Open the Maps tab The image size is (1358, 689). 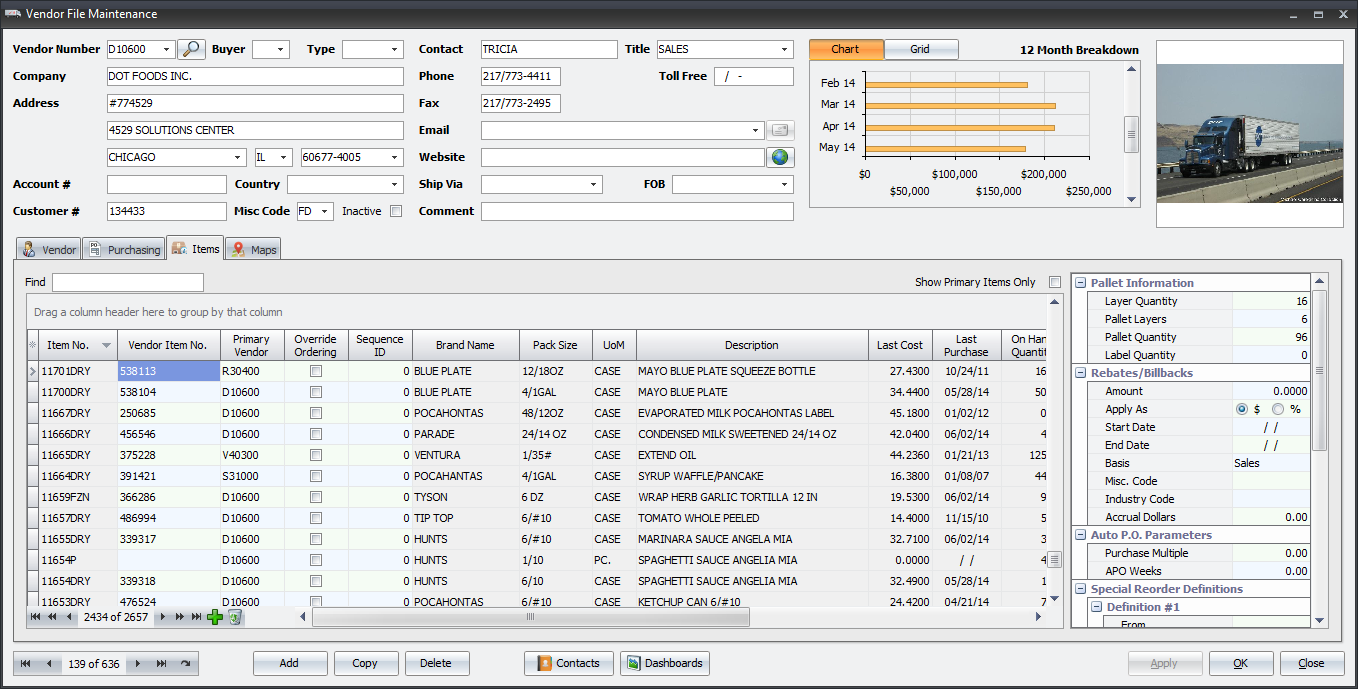pyautogui.click(x=252, y=248)
